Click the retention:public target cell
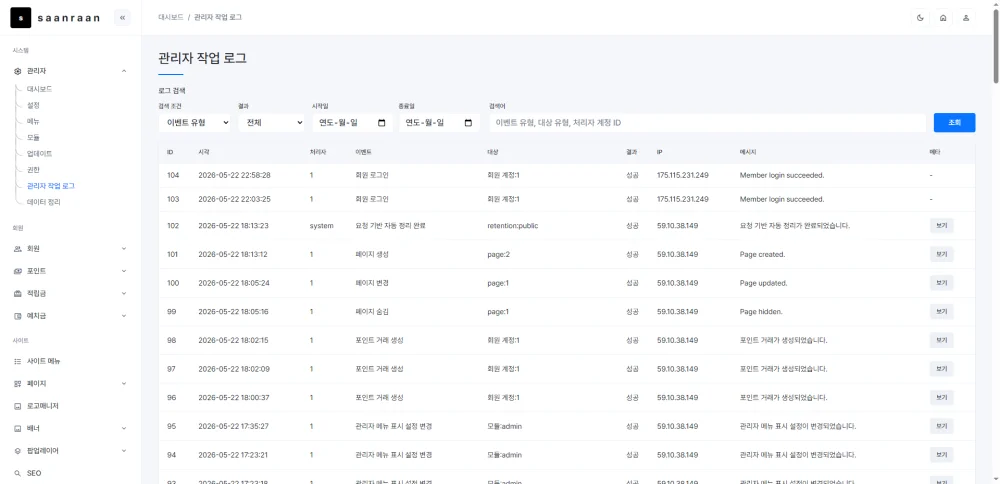The width and height of the screenshot is (1000, 484). coord(512,226)
